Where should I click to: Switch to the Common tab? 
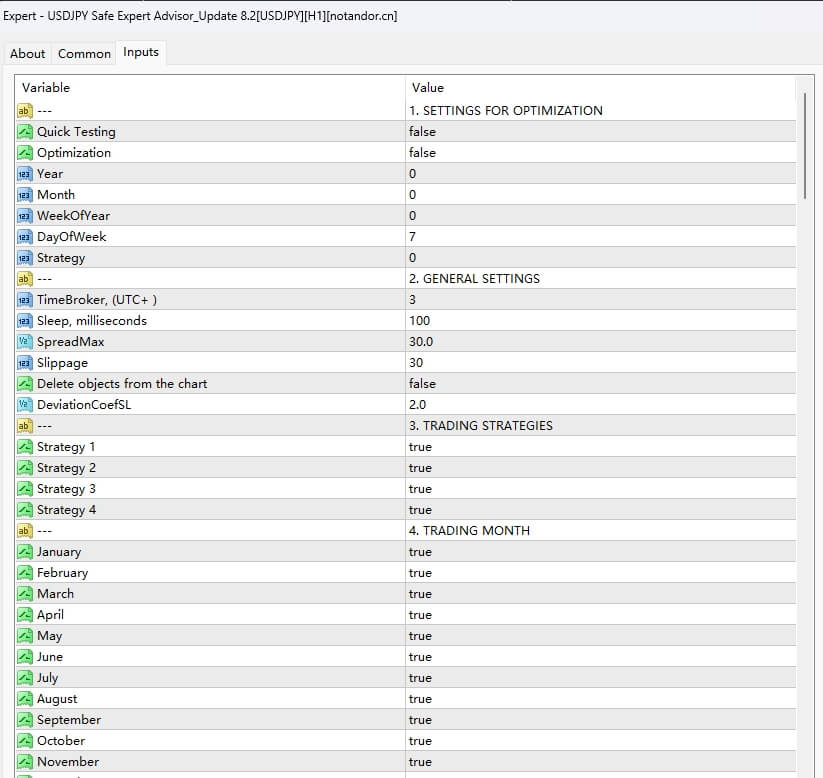tap(84, 54)
